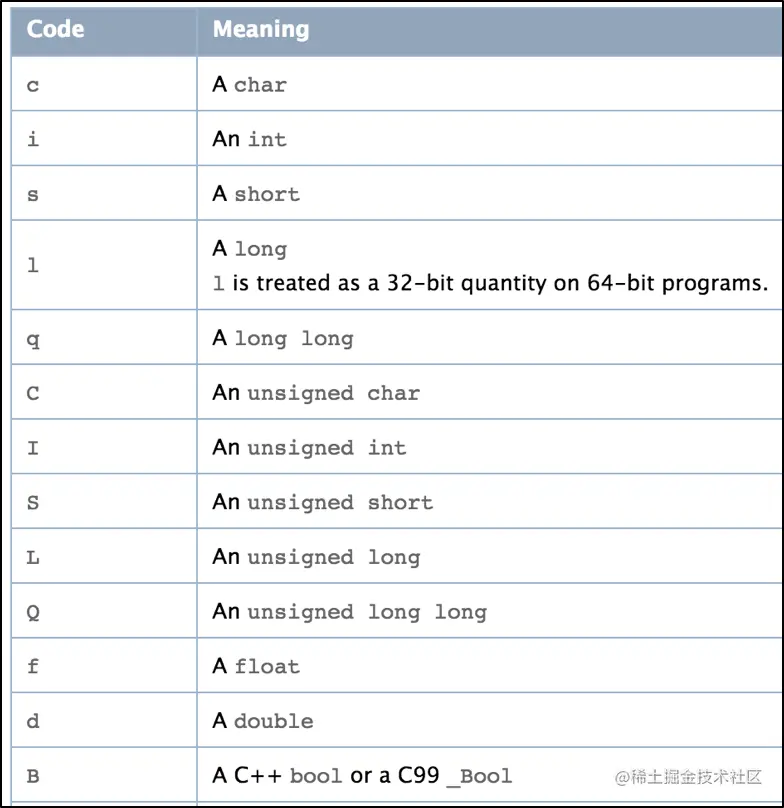
Task: Click the 'An unsigned long long' text
Action: pyautogui.click(x=349, y=611)
